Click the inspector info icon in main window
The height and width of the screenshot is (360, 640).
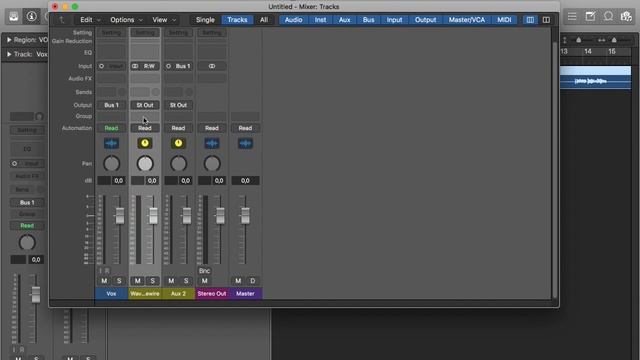click(31, 16)
